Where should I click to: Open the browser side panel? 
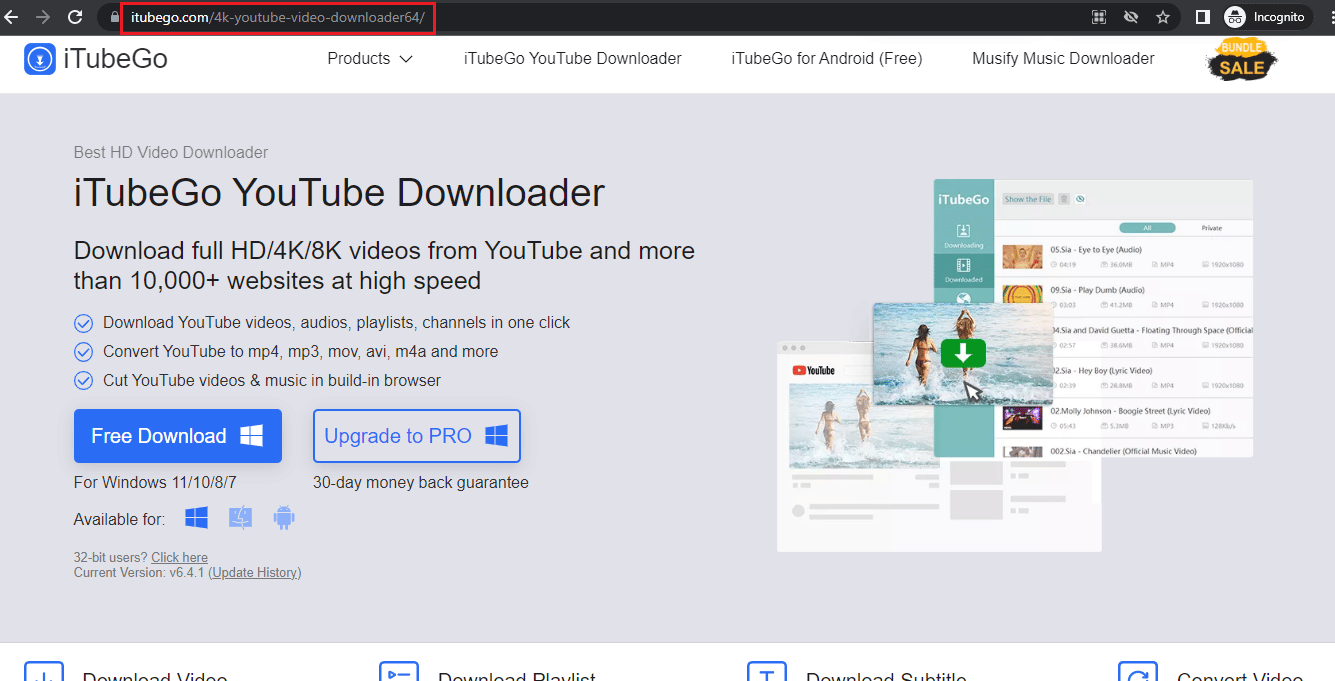[1203, 17]
